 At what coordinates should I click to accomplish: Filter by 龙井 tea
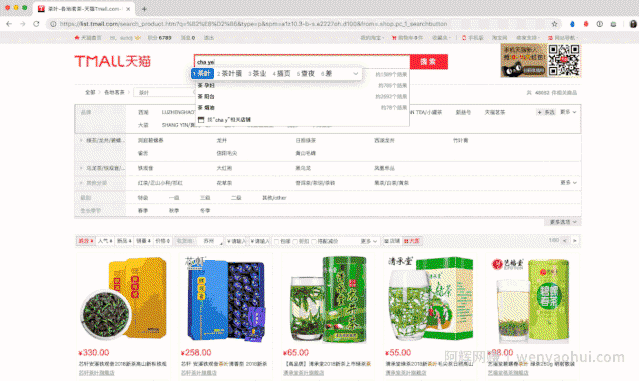[221, 140]
